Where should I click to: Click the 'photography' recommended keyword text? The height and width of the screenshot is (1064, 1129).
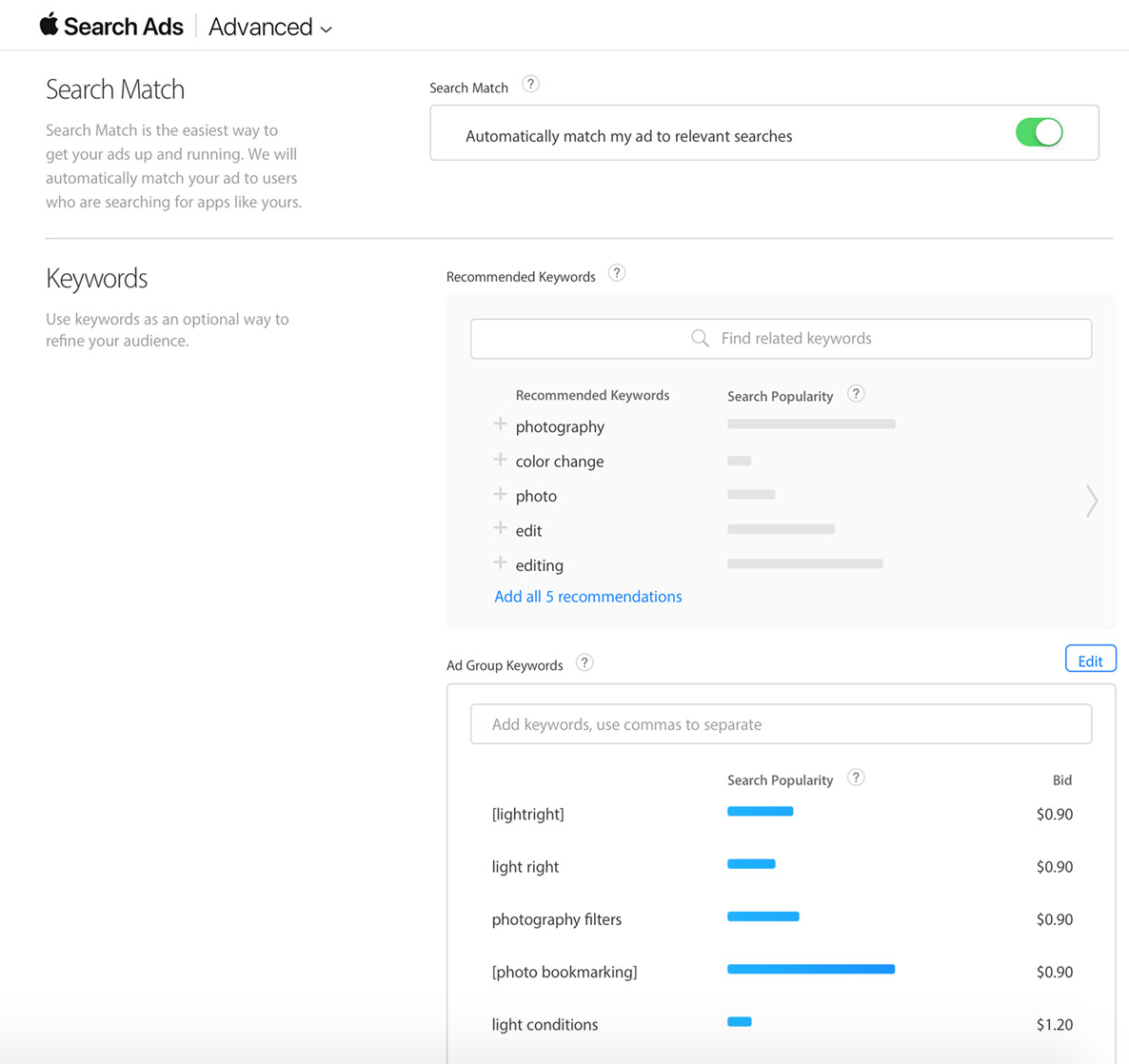point(560,427)
